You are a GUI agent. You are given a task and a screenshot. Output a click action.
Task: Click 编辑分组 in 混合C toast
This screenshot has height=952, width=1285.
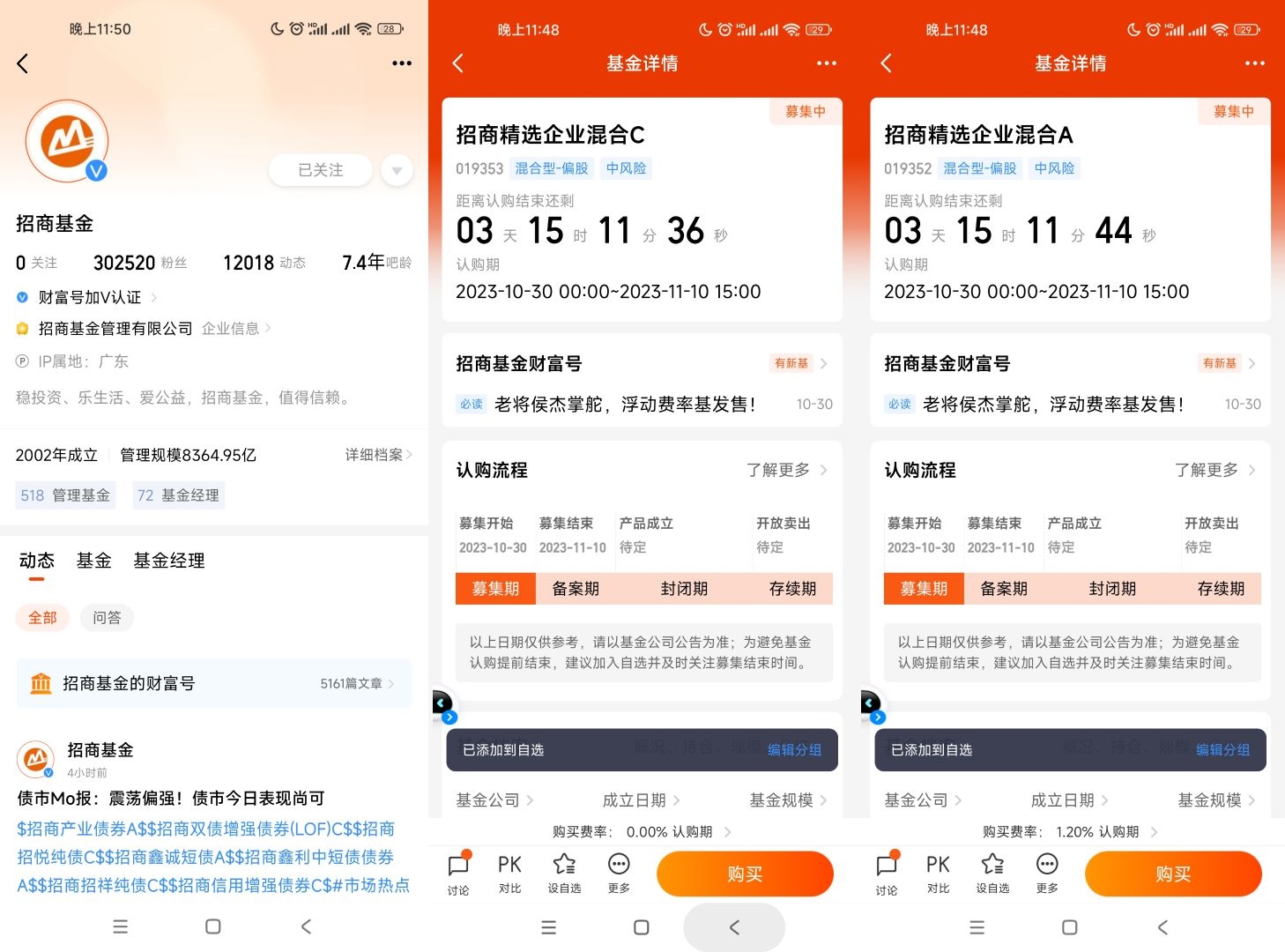point(794,750)
